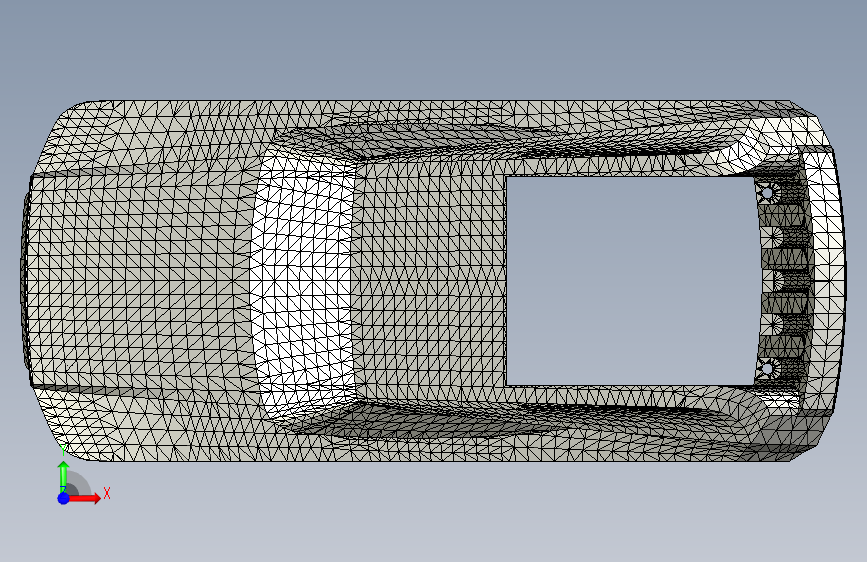Click the green Y axis arrow on triad

(x=63, y=476)
